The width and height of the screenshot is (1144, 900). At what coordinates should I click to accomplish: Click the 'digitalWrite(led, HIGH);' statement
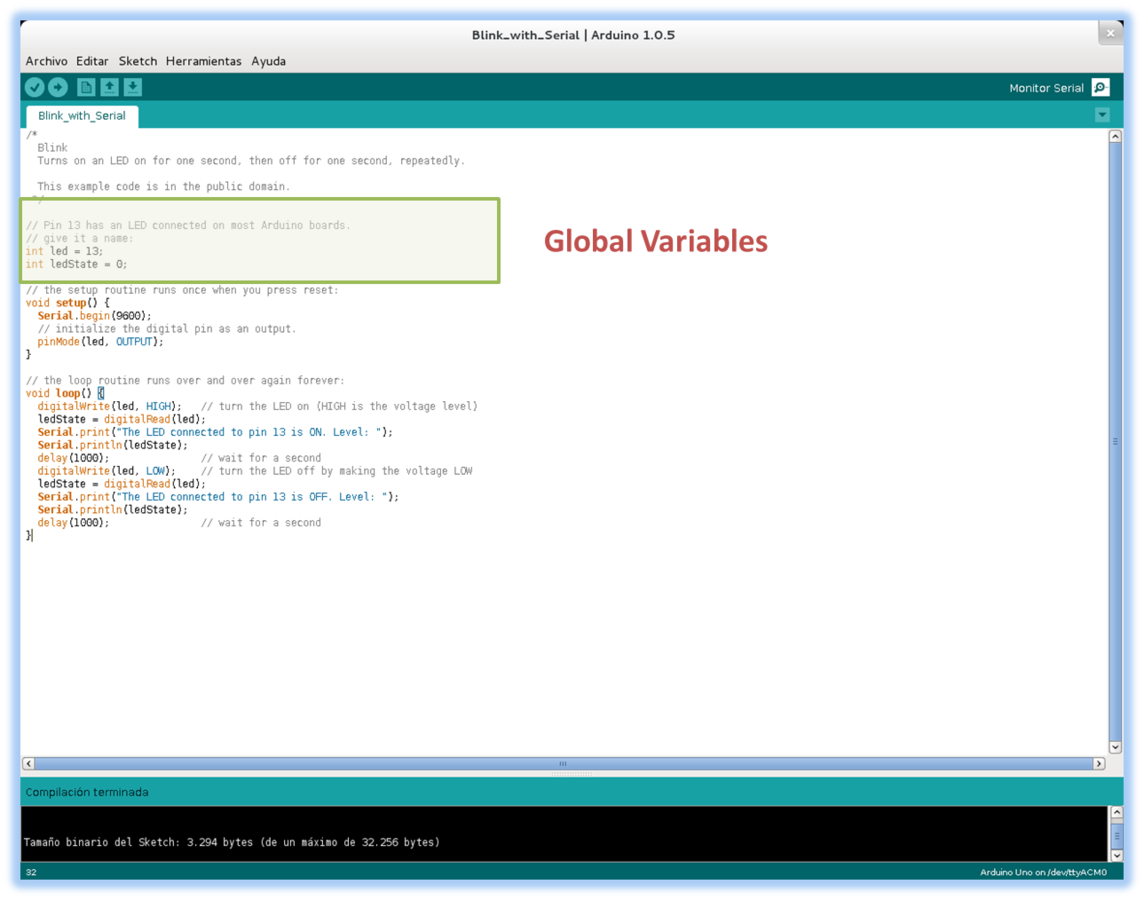point(109,407)
